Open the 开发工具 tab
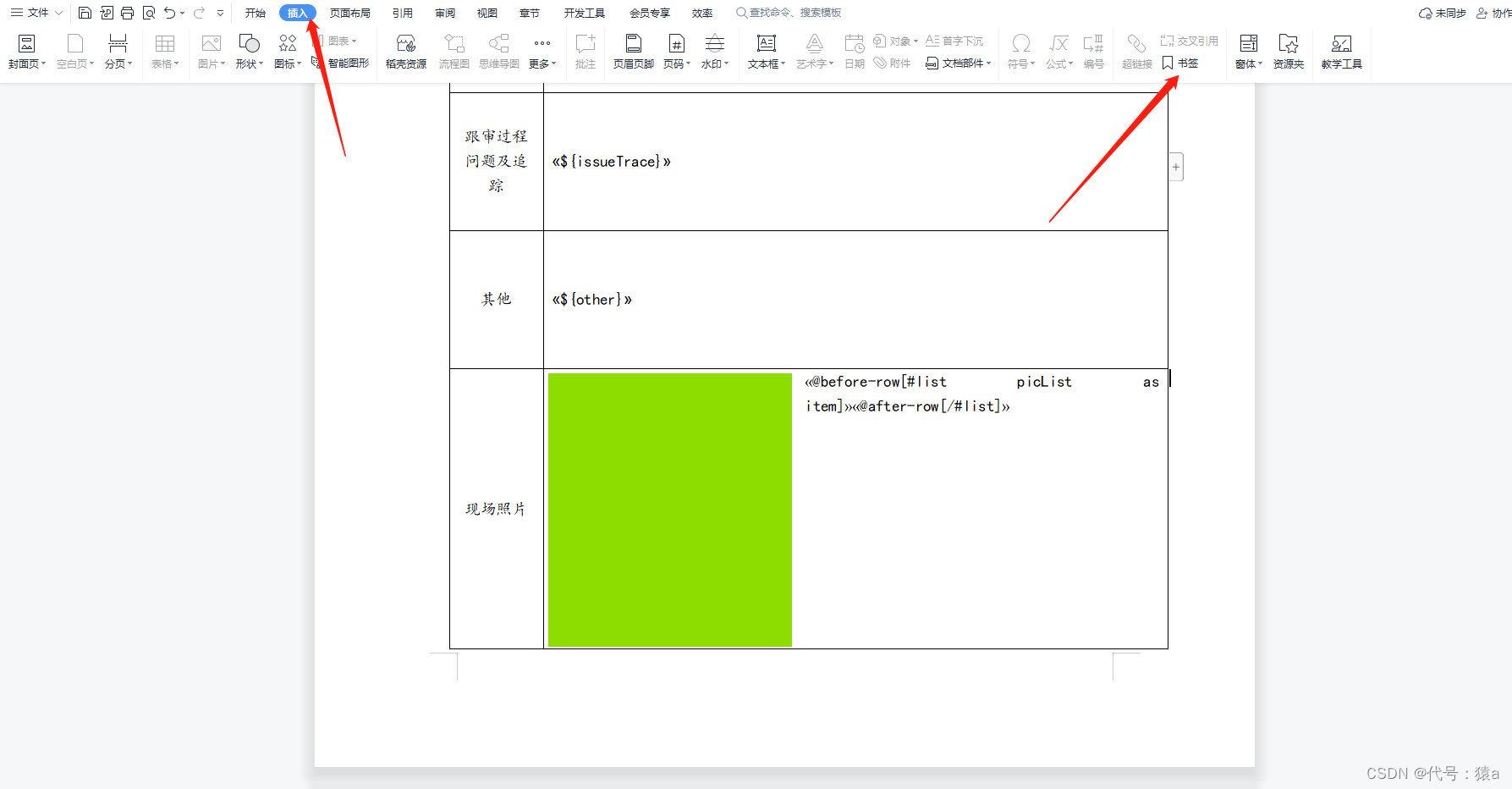This screenshot has width=1512, height=789. 585,13
